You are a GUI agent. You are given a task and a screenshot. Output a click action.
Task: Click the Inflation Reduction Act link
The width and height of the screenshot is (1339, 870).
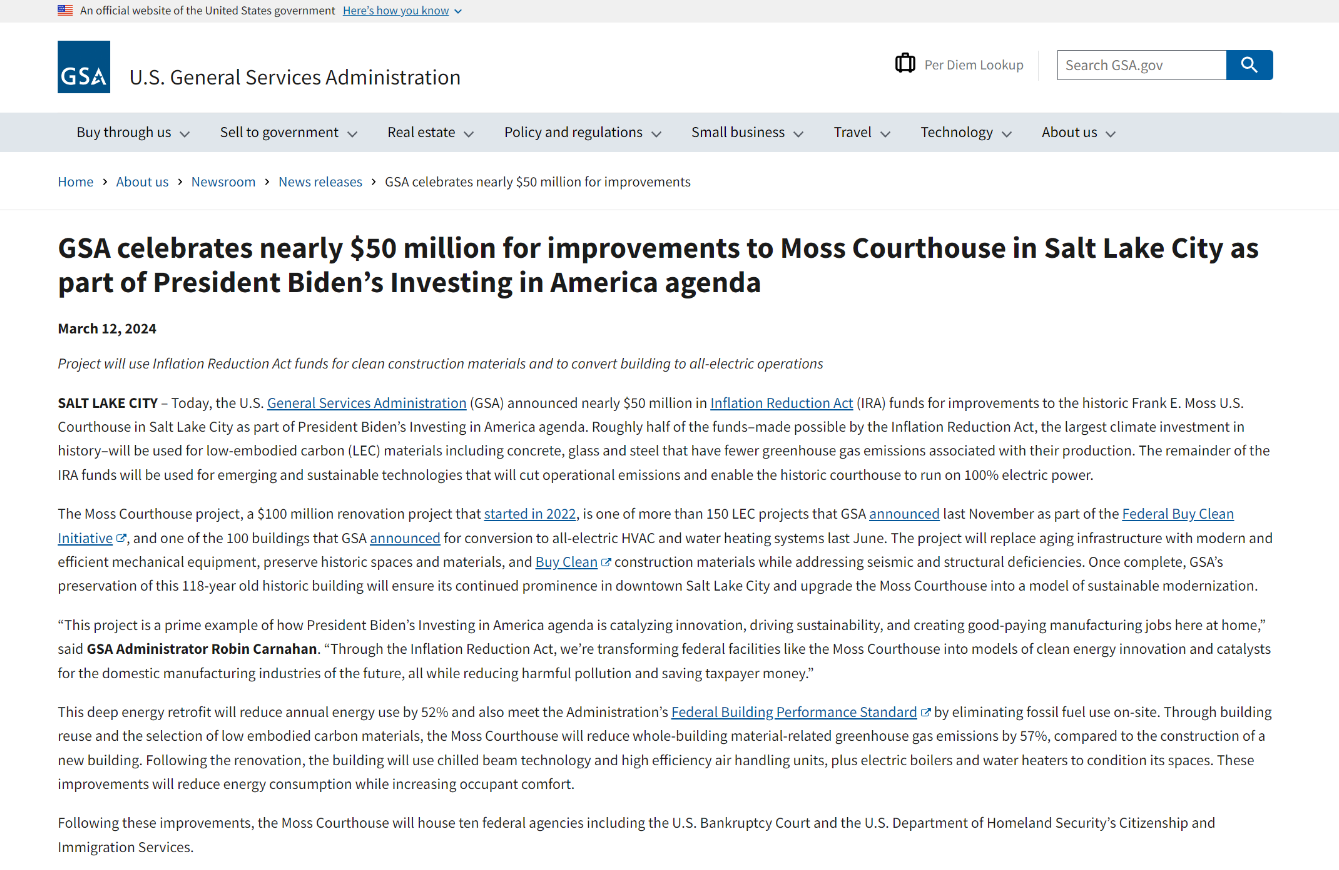point(781,403)
